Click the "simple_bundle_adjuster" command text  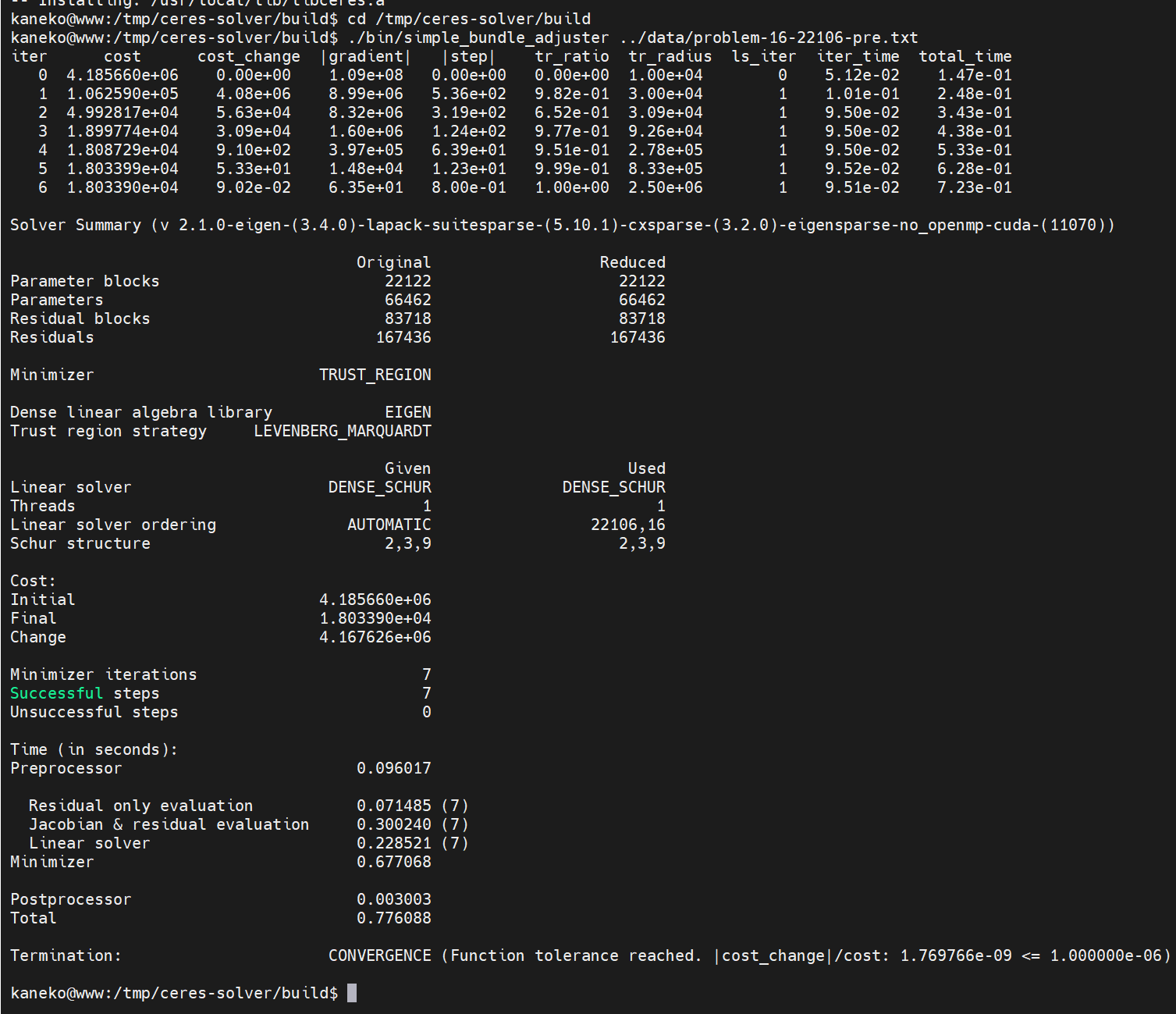click(506, 37)
